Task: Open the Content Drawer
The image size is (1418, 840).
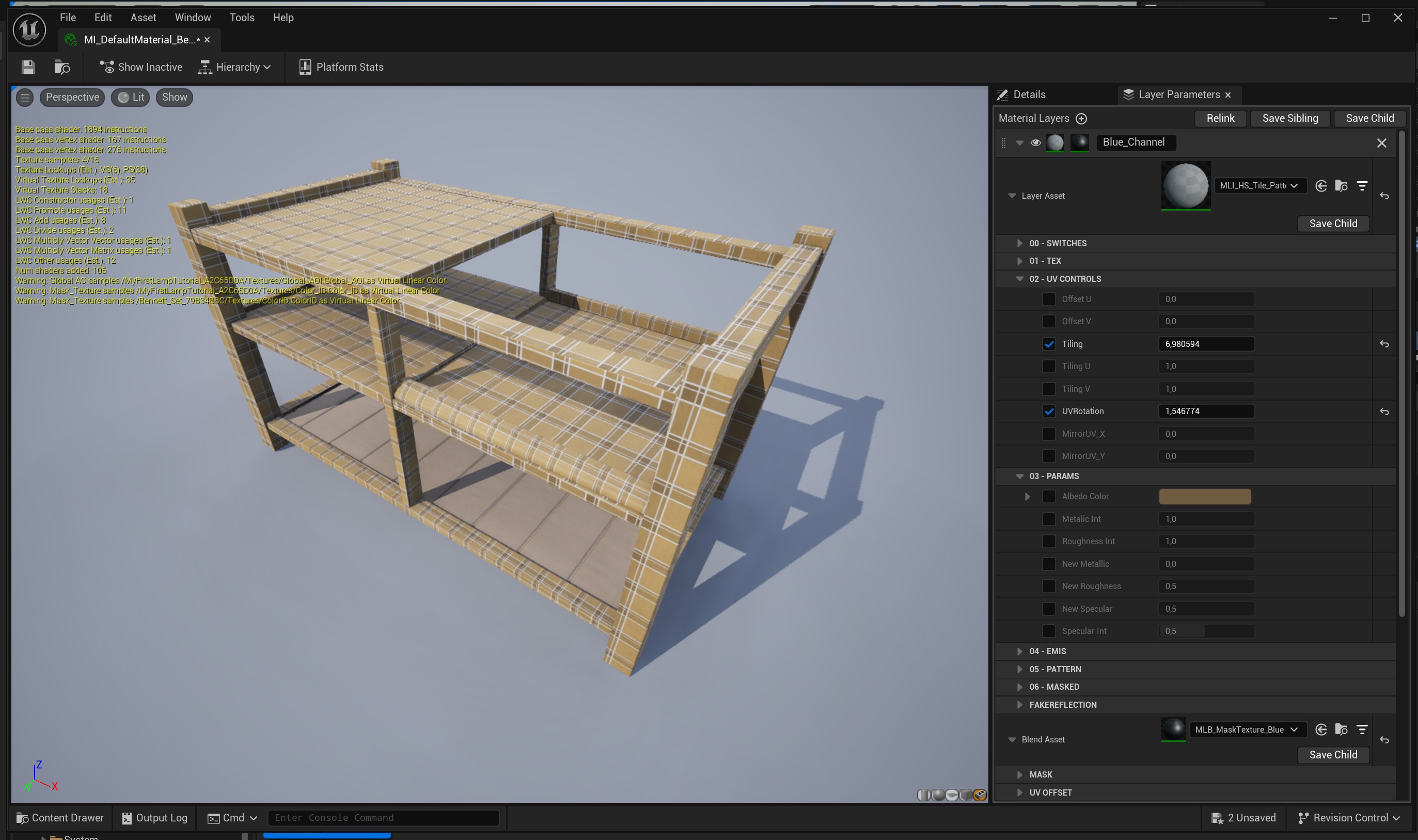Action: [60, 818]
